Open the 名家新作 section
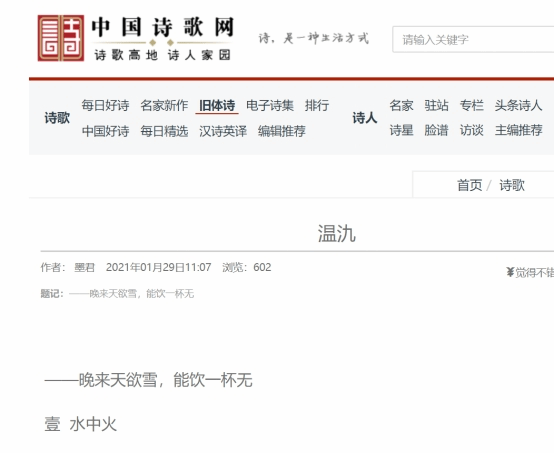Viewport: 554px width, 453px height. (164, 105)
